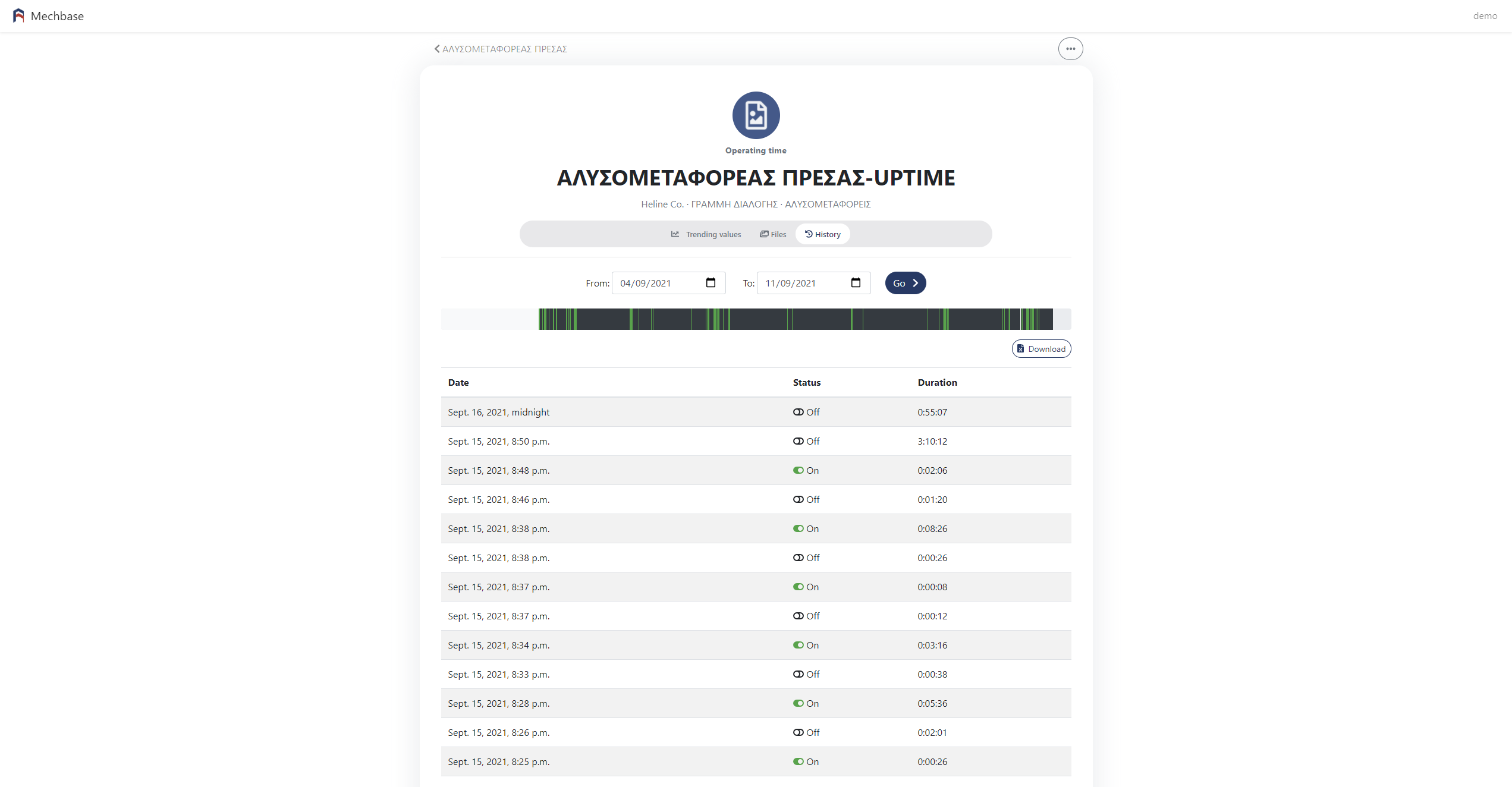Click the demo user label
This screenshot has height=787, width=1512.
tap(1485, 16)
